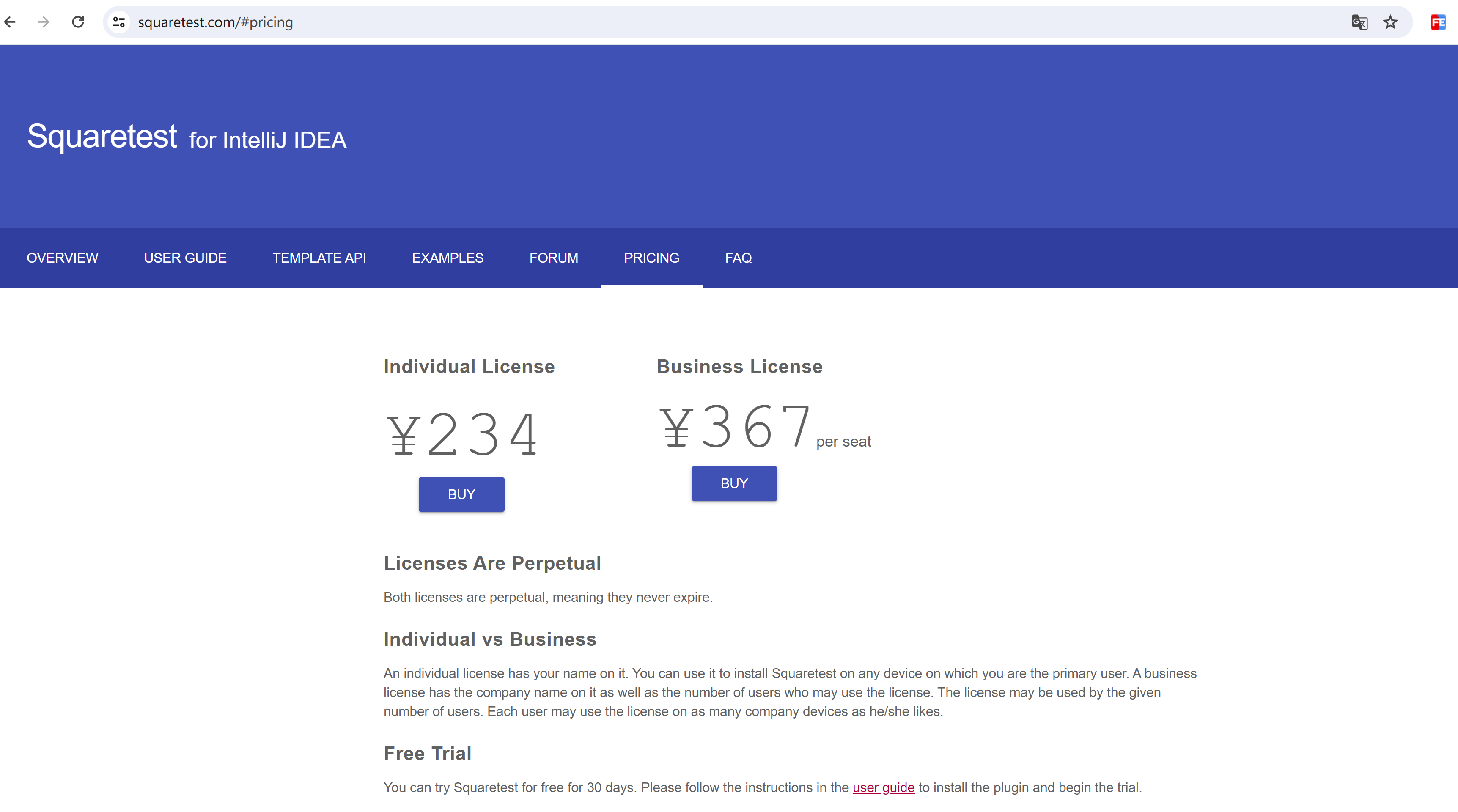The width and height of the screenshot is (1458, 812).
Task: Click the Free Trial heading
Action: click(427, 754)
